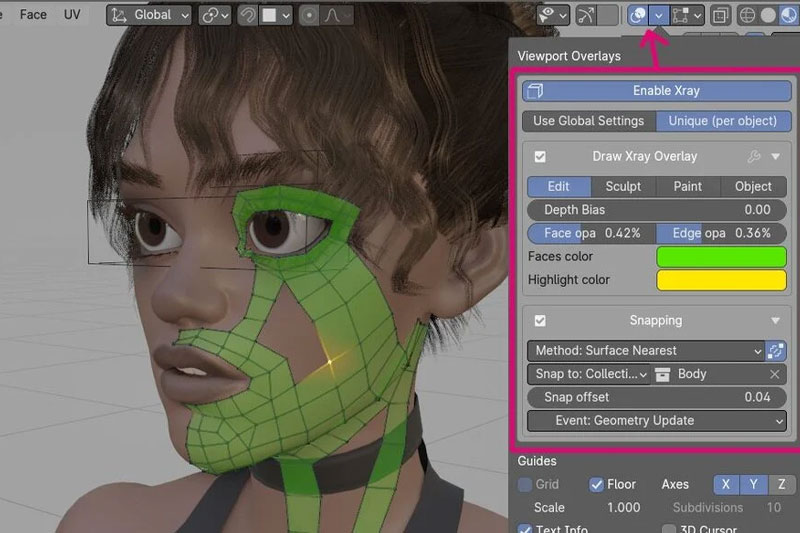Open the viewport visibility and selectability dropdown
Image resolution: width=800 pixels, height=533 pixels.
[553, 15]
